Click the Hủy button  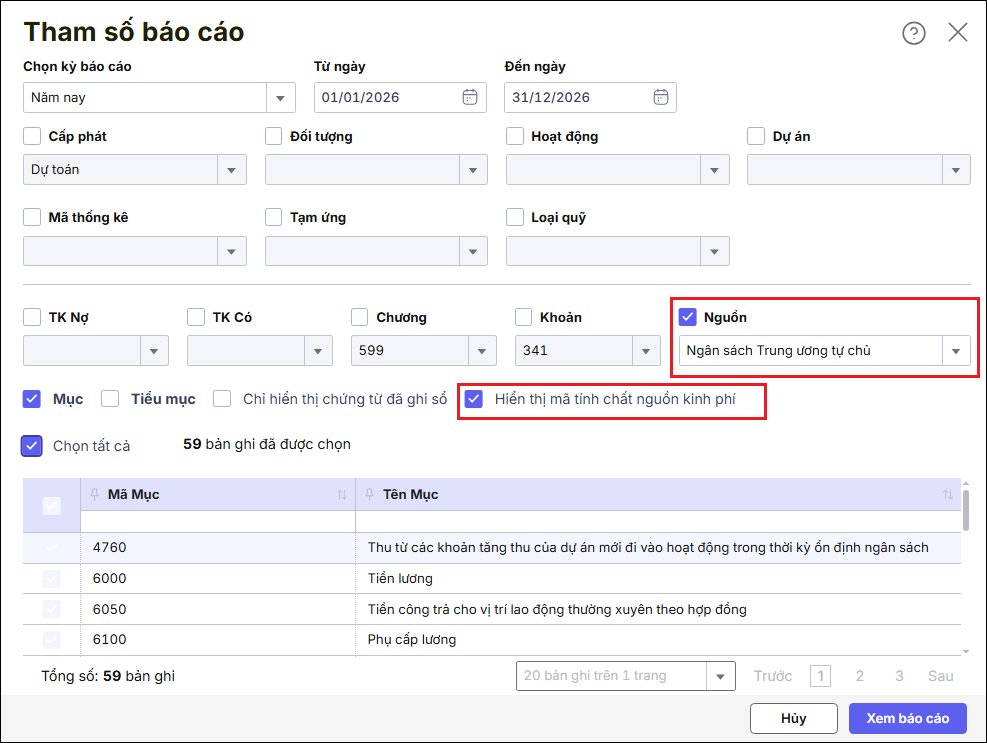tap(794, 718)
